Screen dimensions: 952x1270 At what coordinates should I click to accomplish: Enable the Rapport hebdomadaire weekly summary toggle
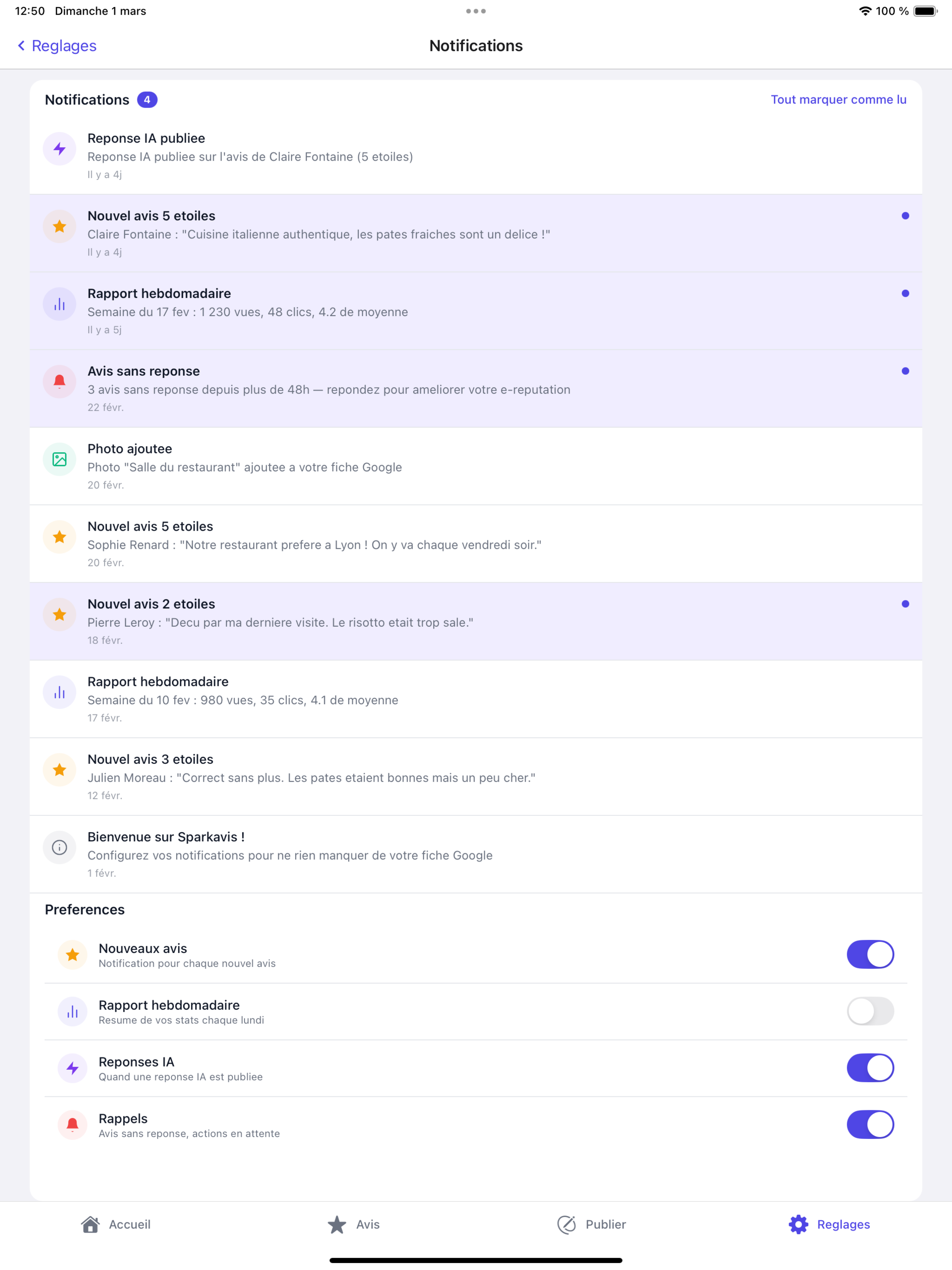point(869,1011)
